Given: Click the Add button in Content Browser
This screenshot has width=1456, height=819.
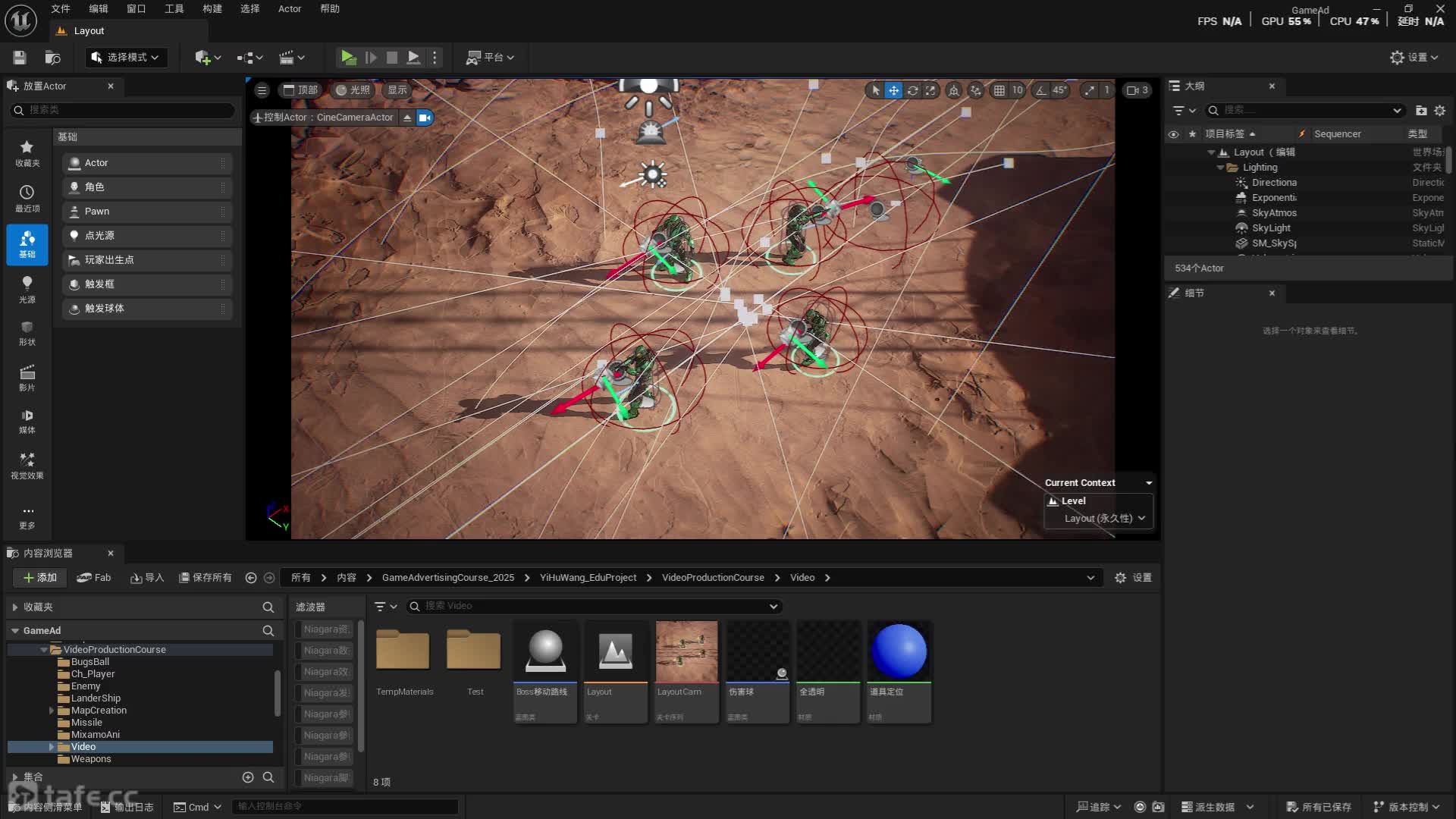Looking at the screenshot, I should [40, 578].
